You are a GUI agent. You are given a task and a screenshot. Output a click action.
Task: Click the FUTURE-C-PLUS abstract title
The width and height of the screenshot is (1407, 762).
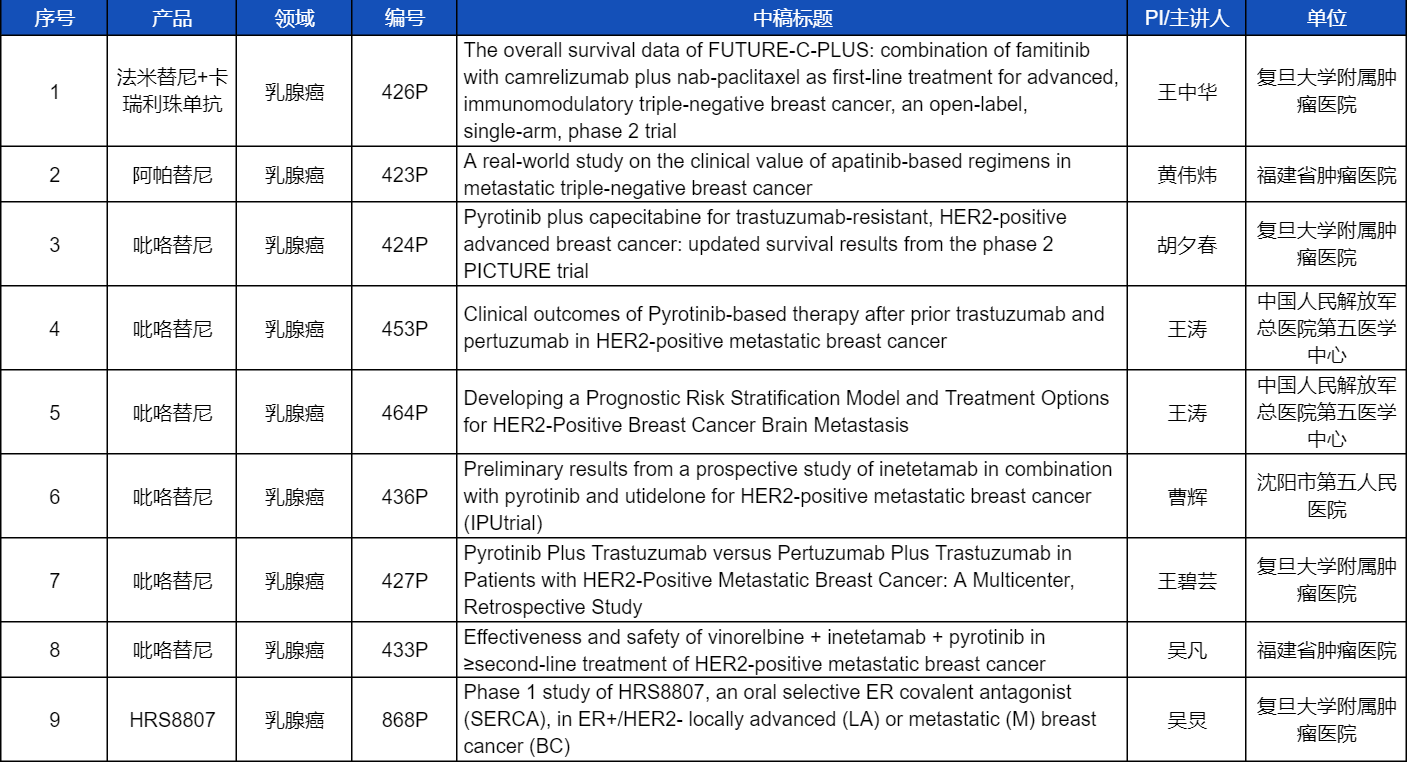(x=790, y=91)
